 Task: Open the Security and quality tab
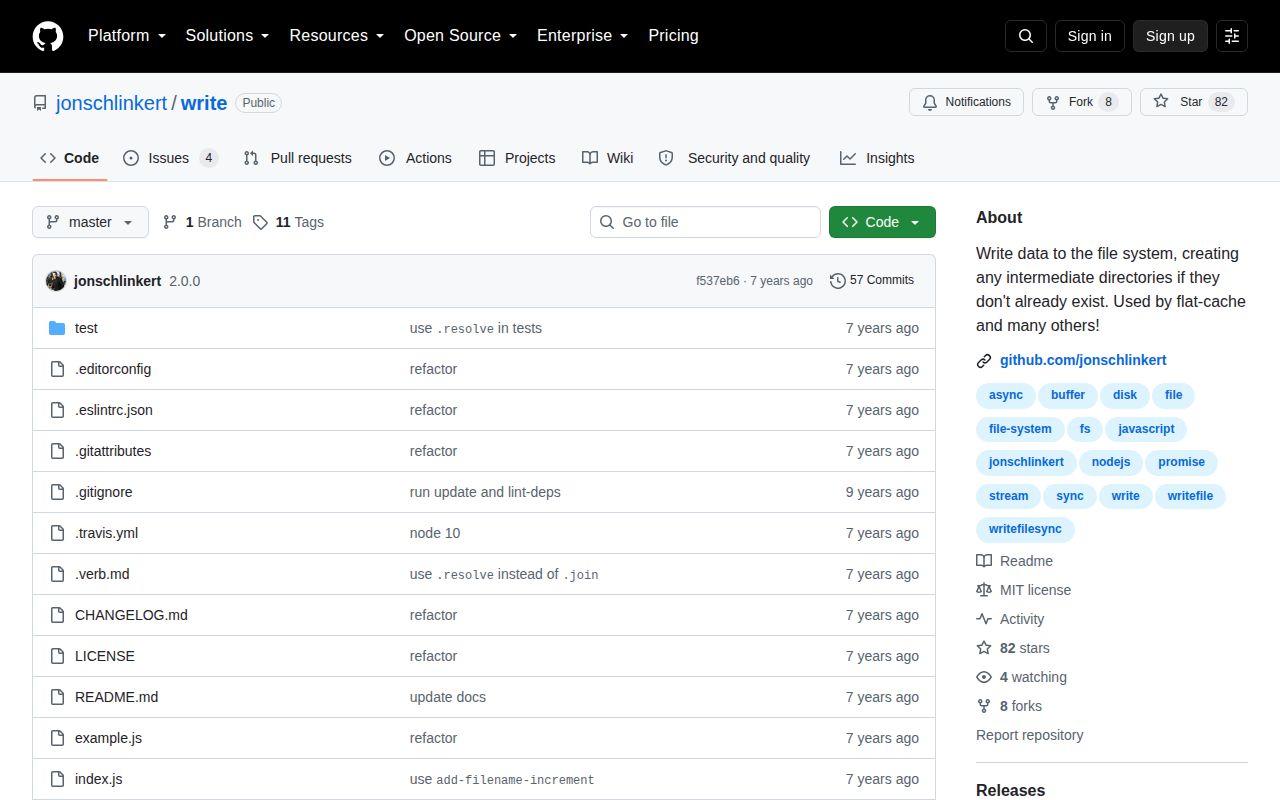pos(735,158)
